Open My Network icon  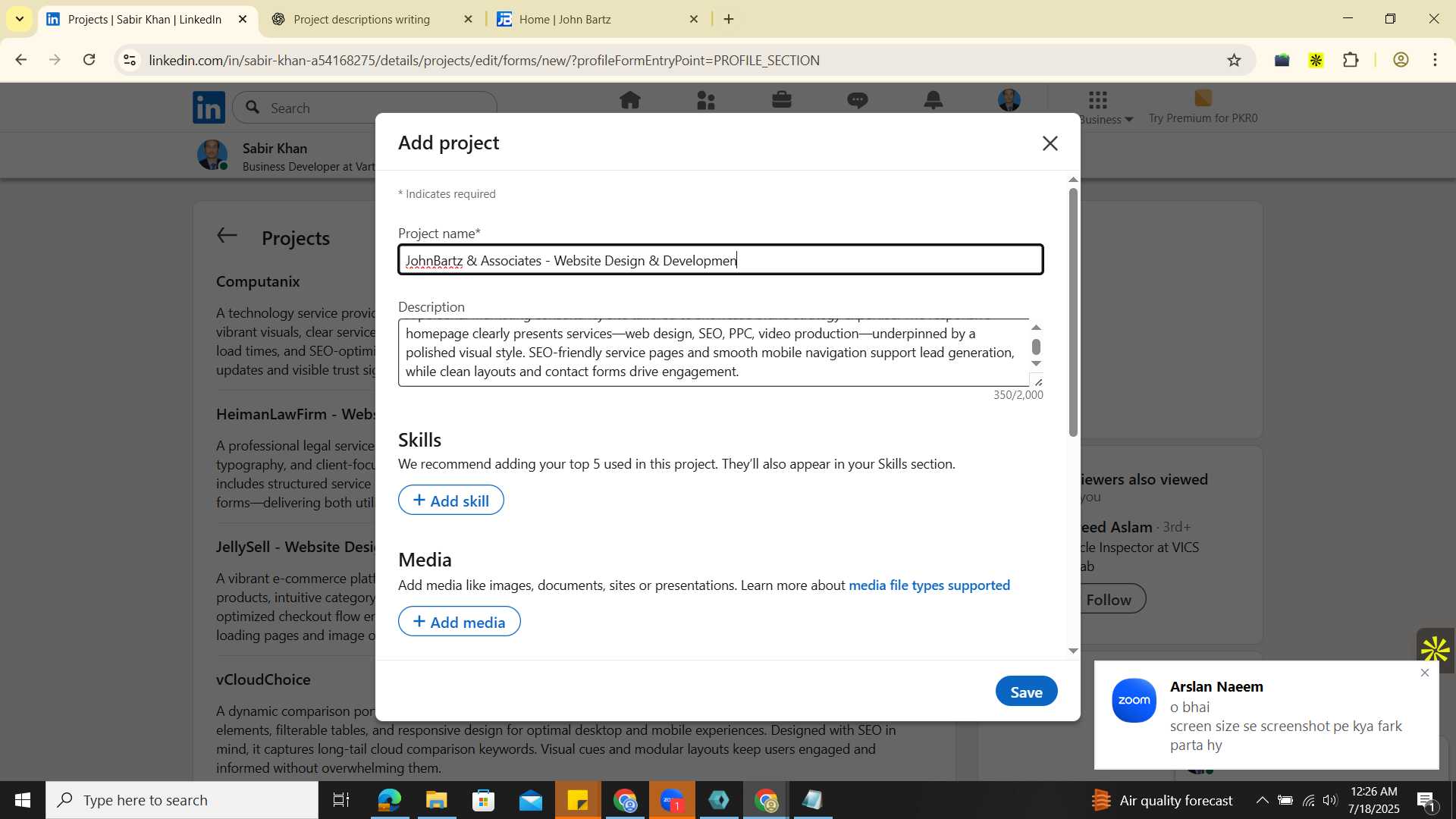[706, 100]
